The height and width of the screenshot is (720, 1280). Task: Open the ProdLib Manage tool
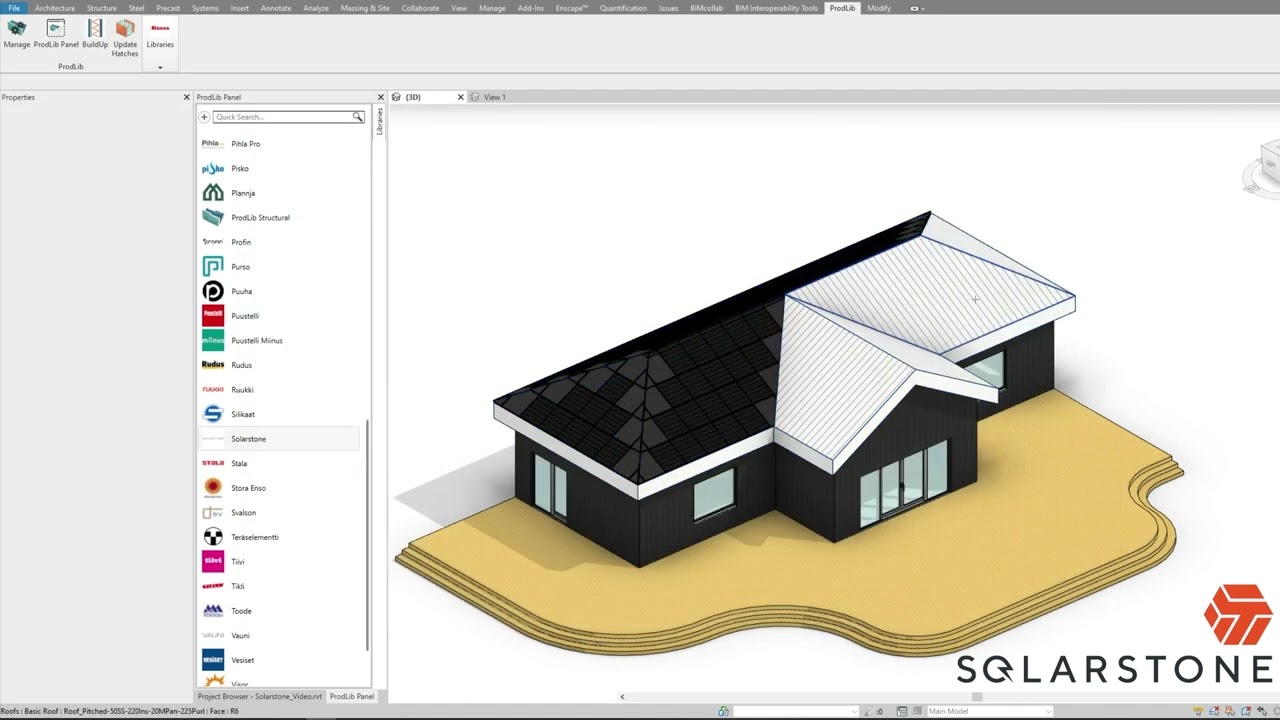click(16, 34)
